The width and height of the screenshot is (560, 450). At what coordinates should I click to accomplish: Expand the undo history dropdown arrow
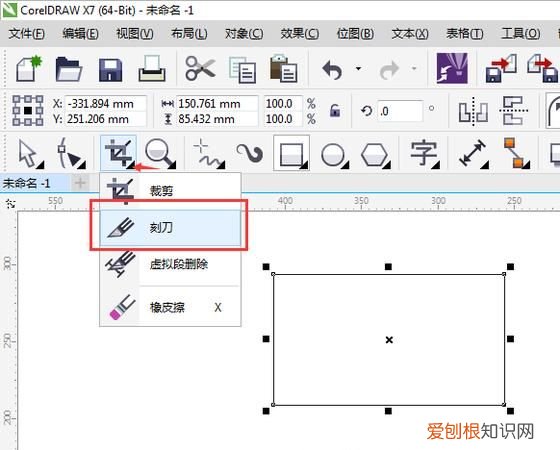pyautogui.click(x=358, y=68)
